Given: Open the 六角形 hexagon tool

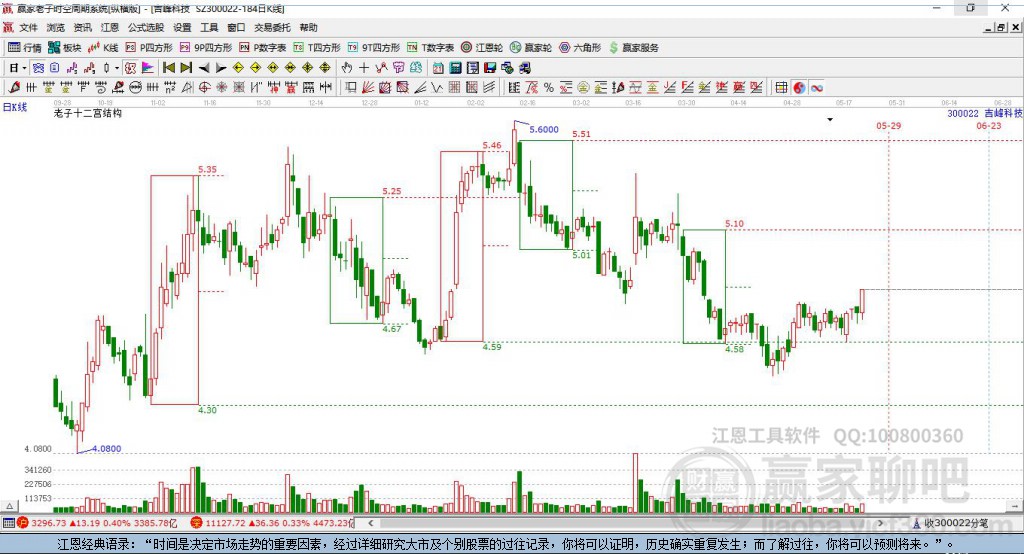Looking at the screenshot, I should pyautogui.click(x=580, y=48).
